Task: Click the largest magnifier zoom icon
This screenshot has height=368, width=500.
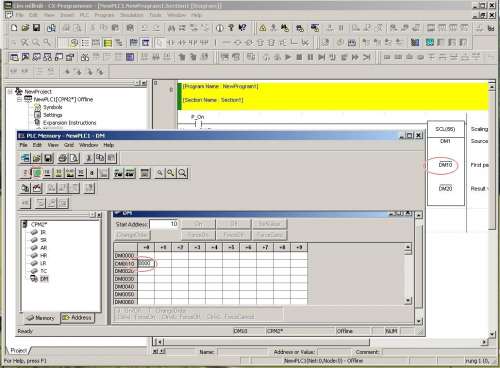Action: pyautogui.click(x=182, y=173)
